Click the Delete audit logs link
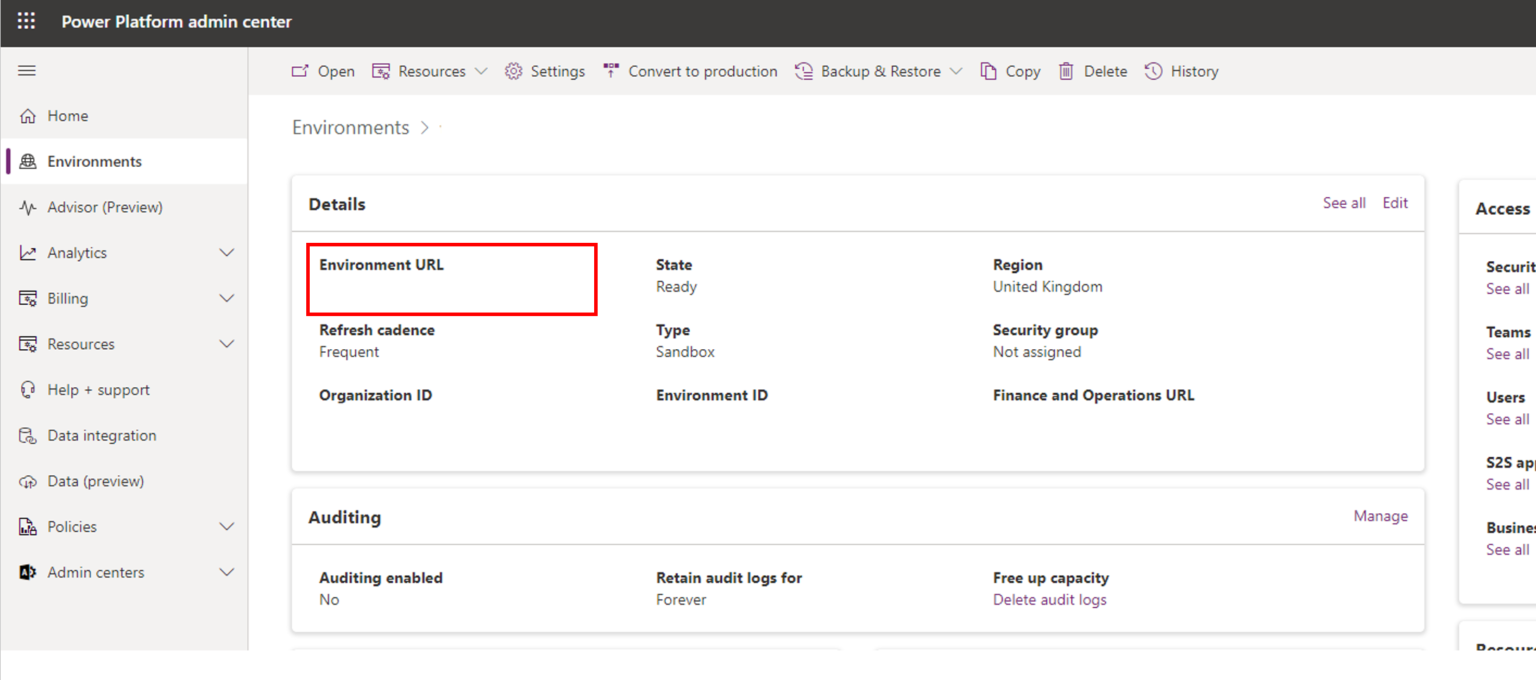Screen dimensions: 1536x680 1050,600
